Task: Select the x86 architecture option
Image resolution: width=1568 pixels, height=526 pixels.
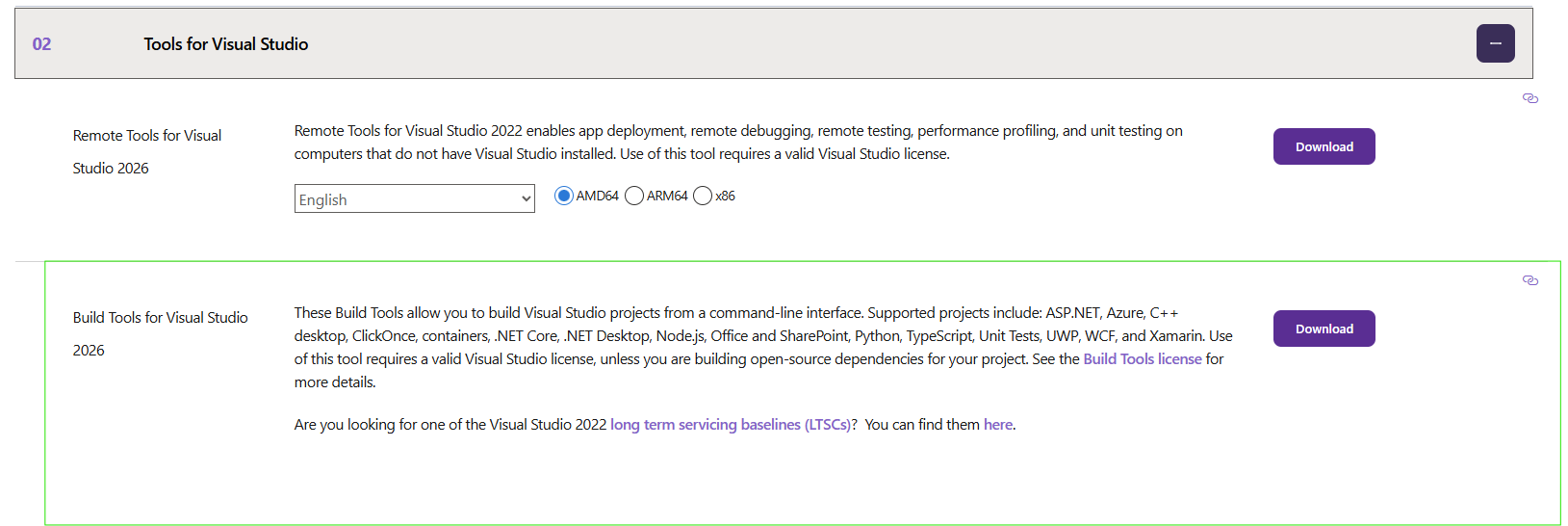Action: point(703,196)
